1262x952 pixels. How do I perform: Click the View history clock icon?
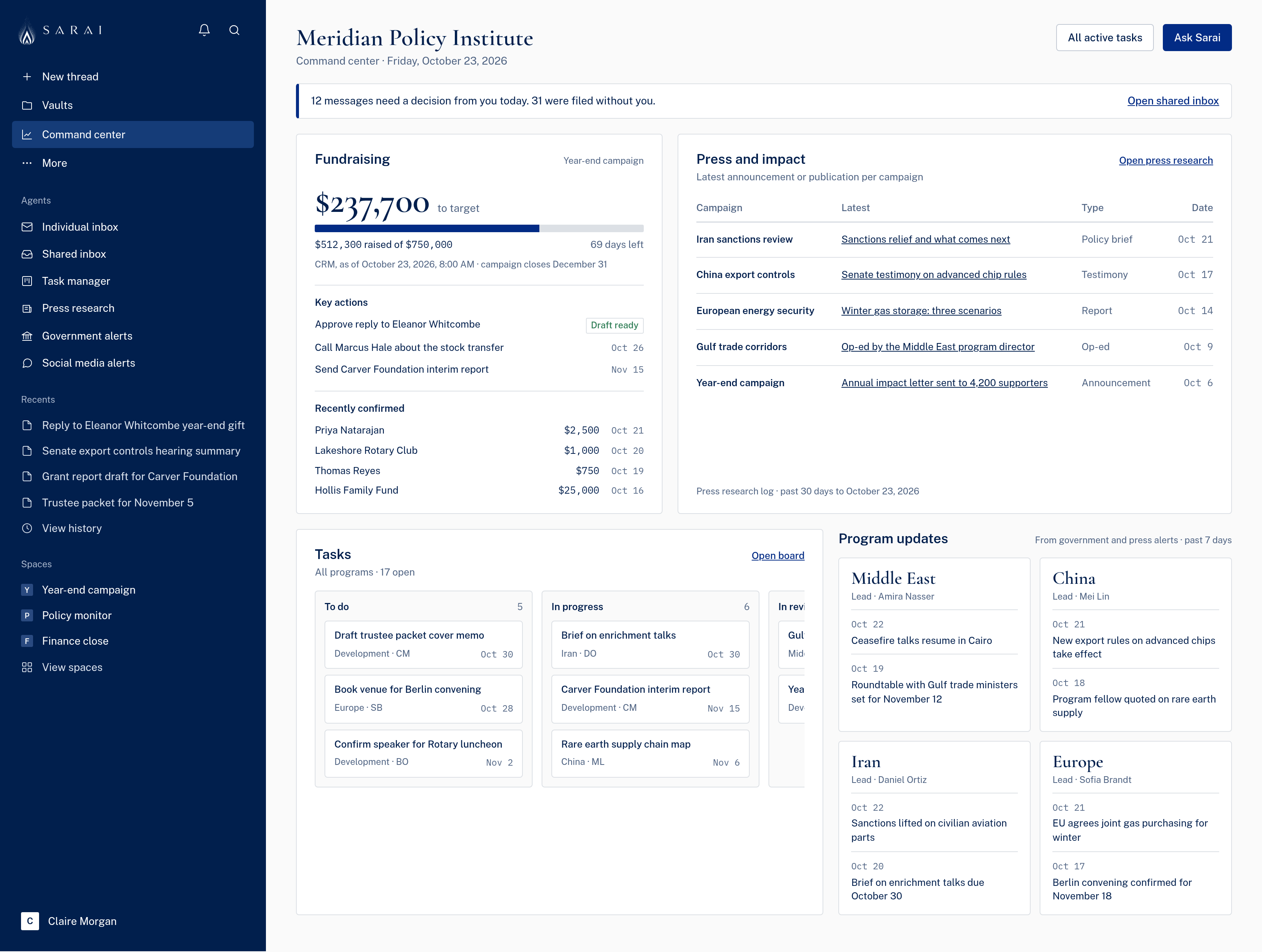(x=27, y=528)
